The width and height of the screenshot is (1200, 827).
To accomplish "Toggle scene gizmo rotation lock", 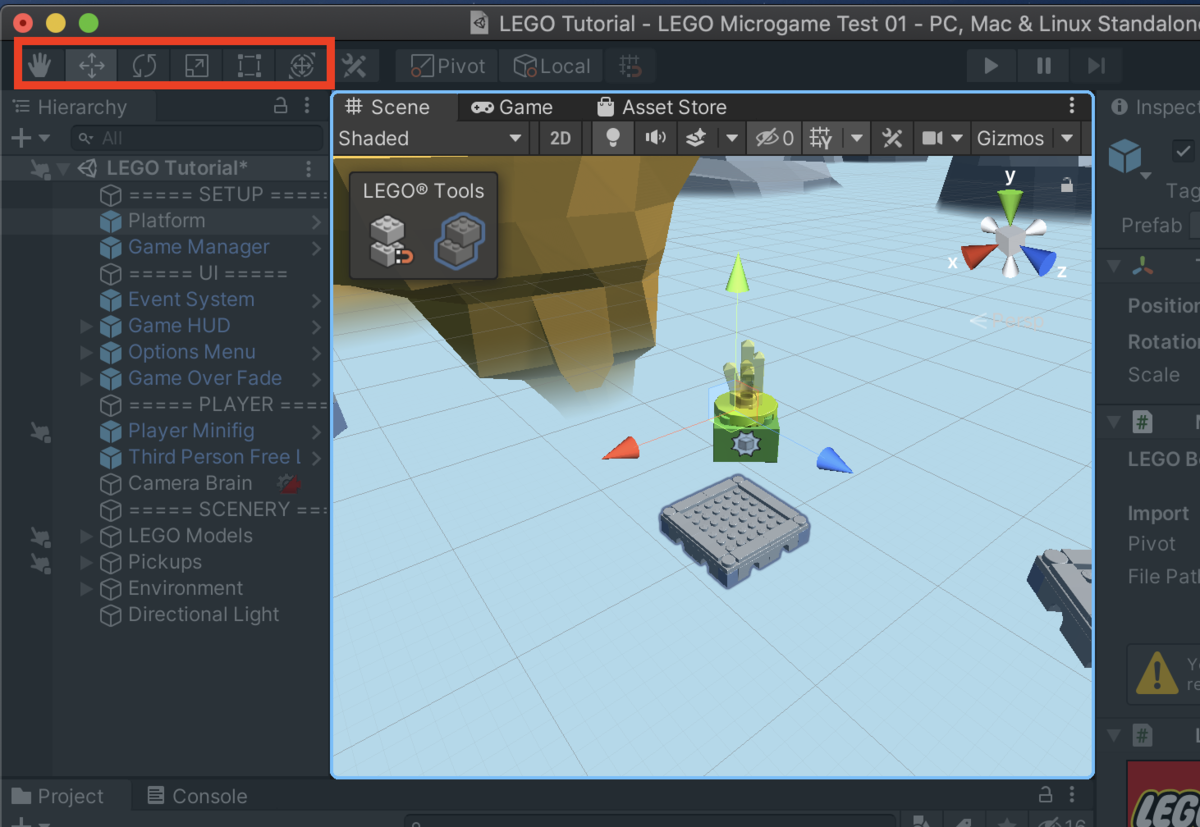I will coord(1067,185).
